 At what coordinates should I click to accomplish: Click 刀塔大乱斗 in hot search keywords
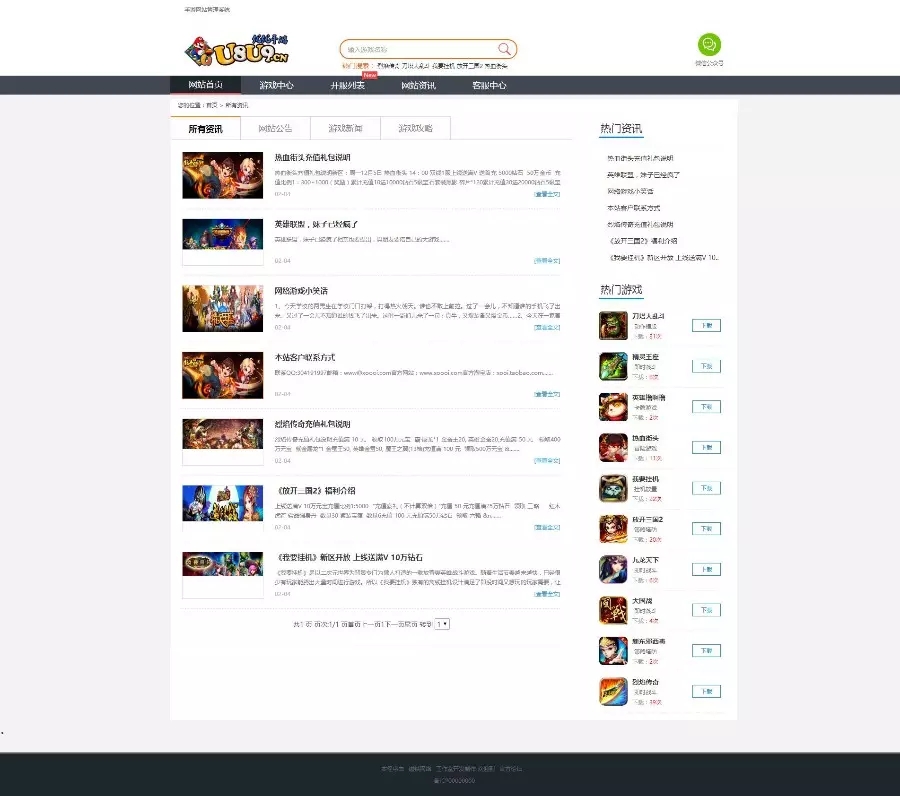[x=415, y=66]
